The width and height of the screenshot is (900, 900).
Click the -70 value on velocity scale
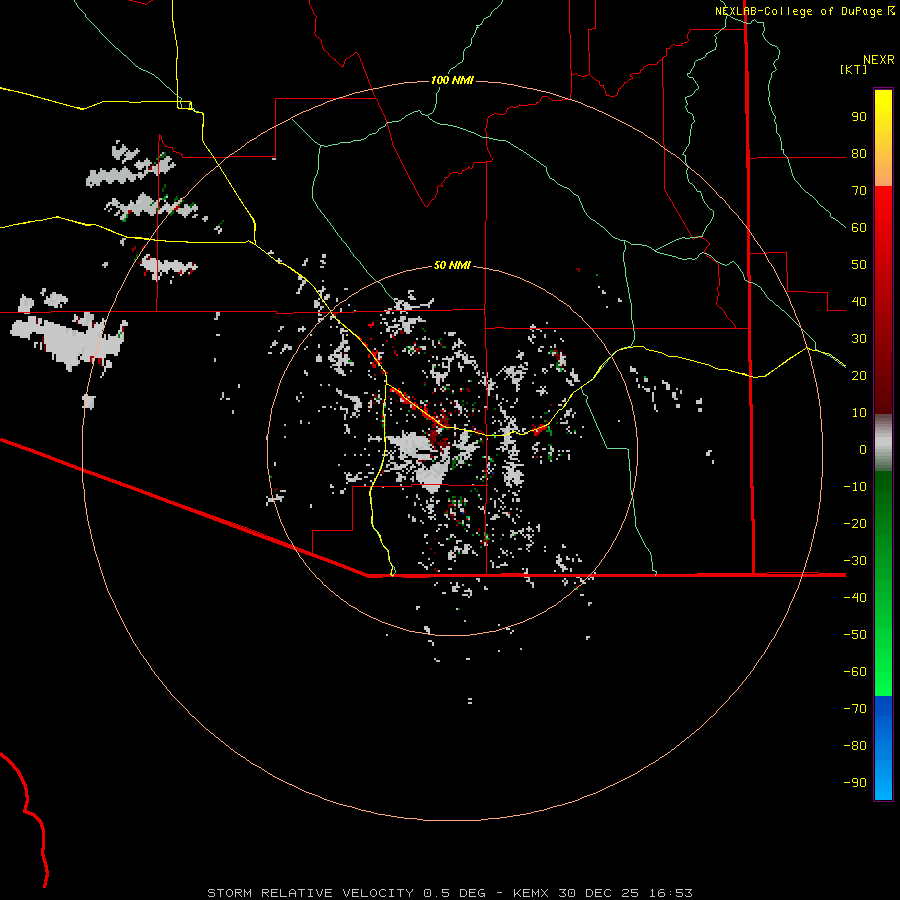coord(855,709)
